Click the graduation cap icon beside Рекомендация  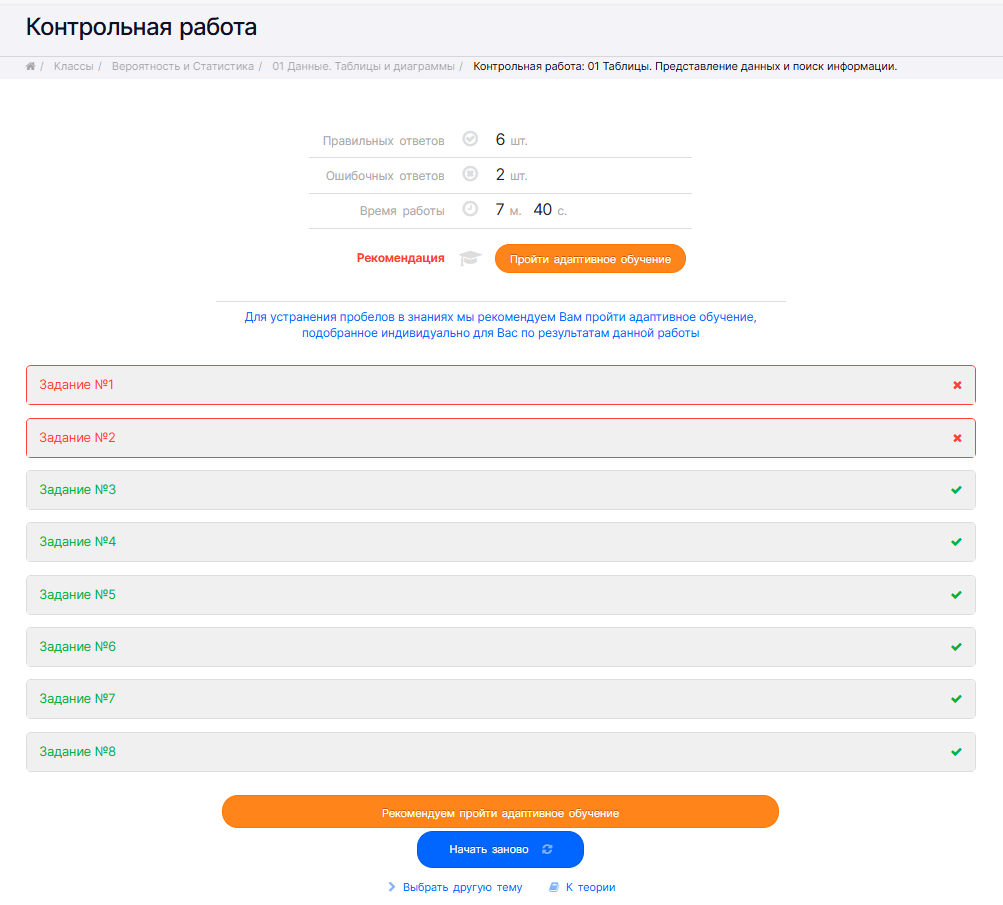[x=470, y=258]
